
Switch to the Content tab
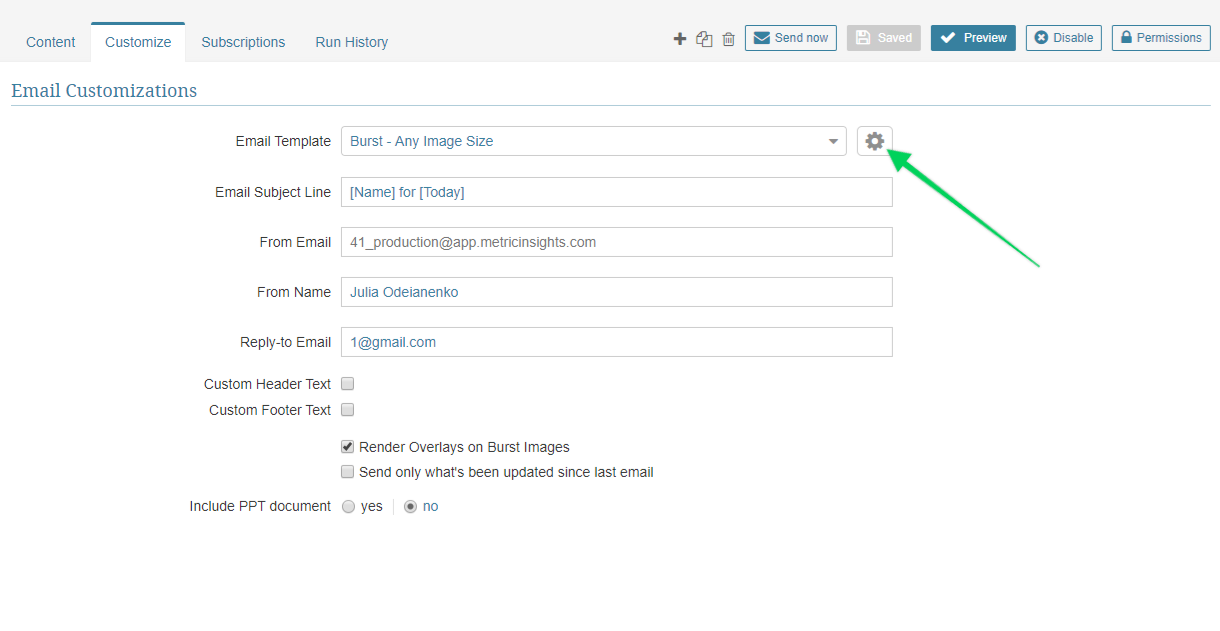tap(51, 42)
